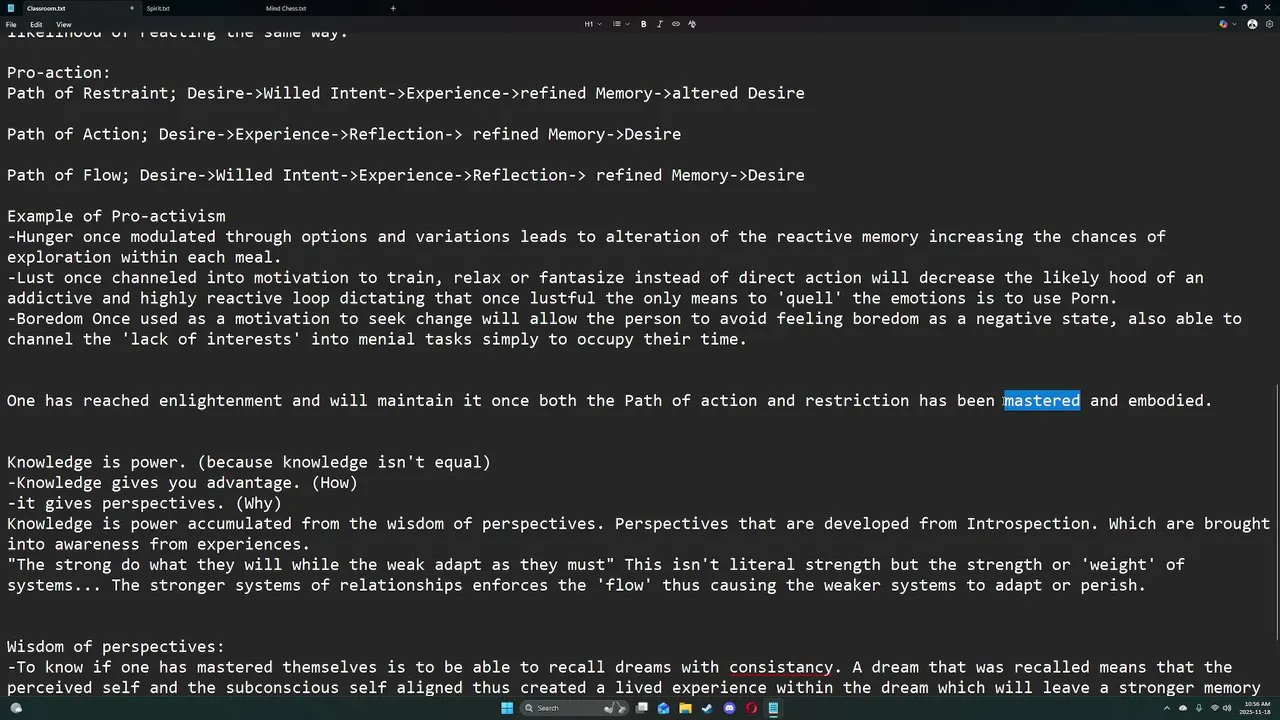Open Steam from the taskbar
The width and height of the screenshot is (1280, 720).
pyautogui.click(x=707, y=708)
